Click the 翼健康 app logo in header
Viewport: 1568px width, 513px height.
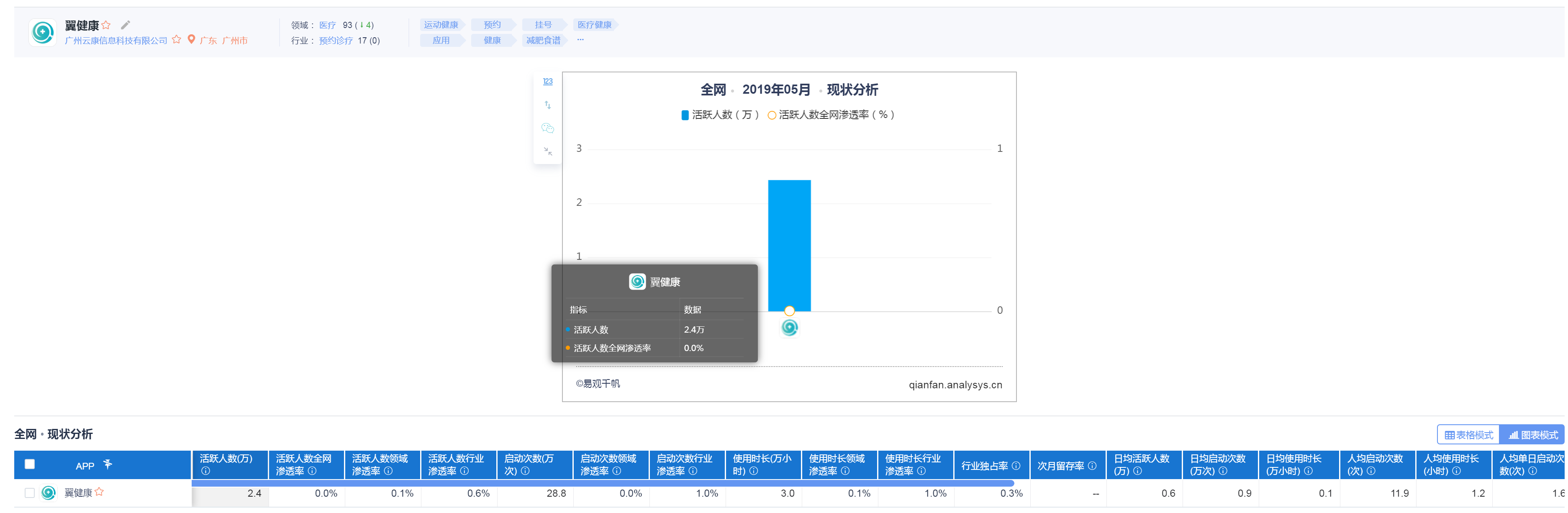(43, 32)
